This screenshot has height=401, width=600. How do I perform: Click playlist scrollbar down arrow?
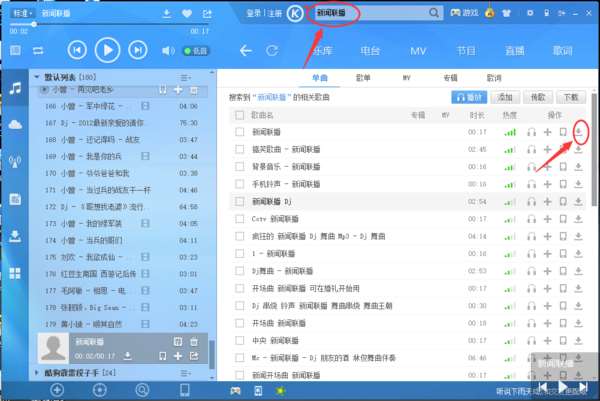click(x=212, y=378)
